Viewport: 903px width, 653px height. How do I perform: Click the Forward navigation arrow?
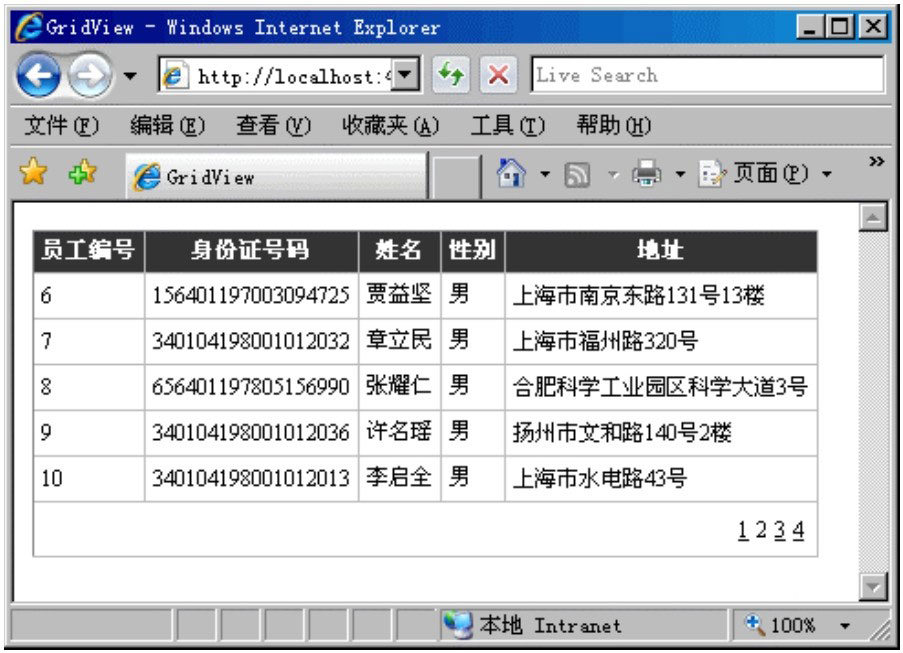tap(90, 75)
